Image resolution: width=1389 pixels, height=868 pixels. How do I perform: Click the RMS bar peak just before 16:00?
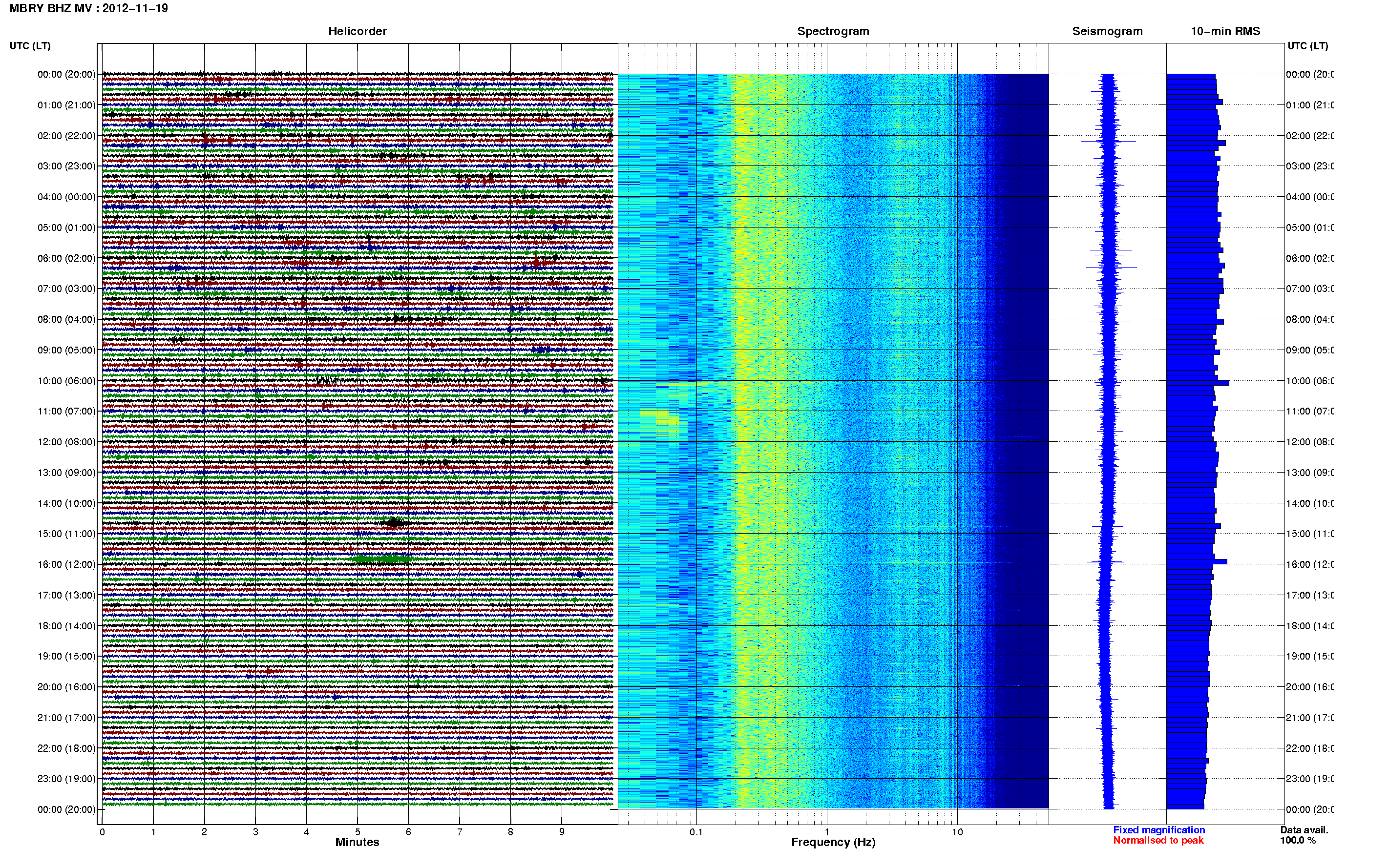click(x=1197, y=561)
